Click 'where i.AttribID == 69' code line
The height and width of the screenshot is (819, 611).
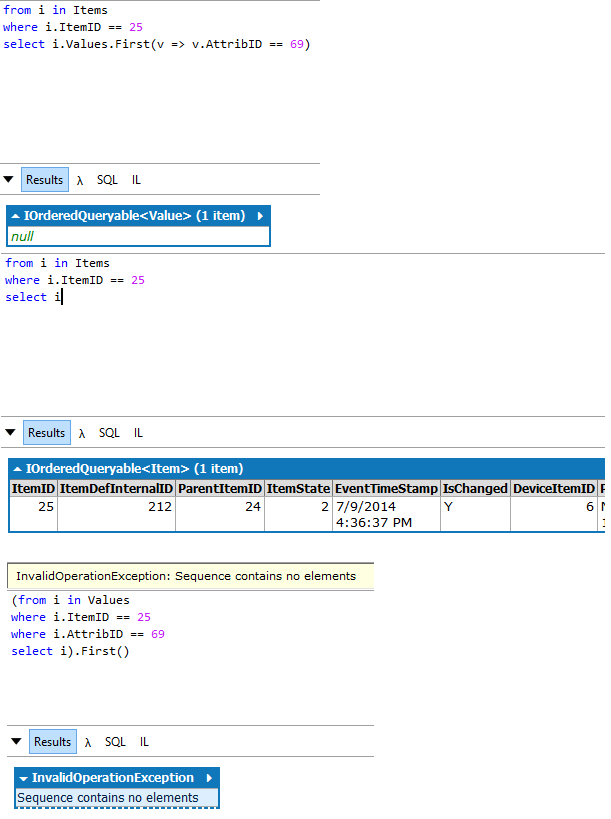(x=88, y=634)
